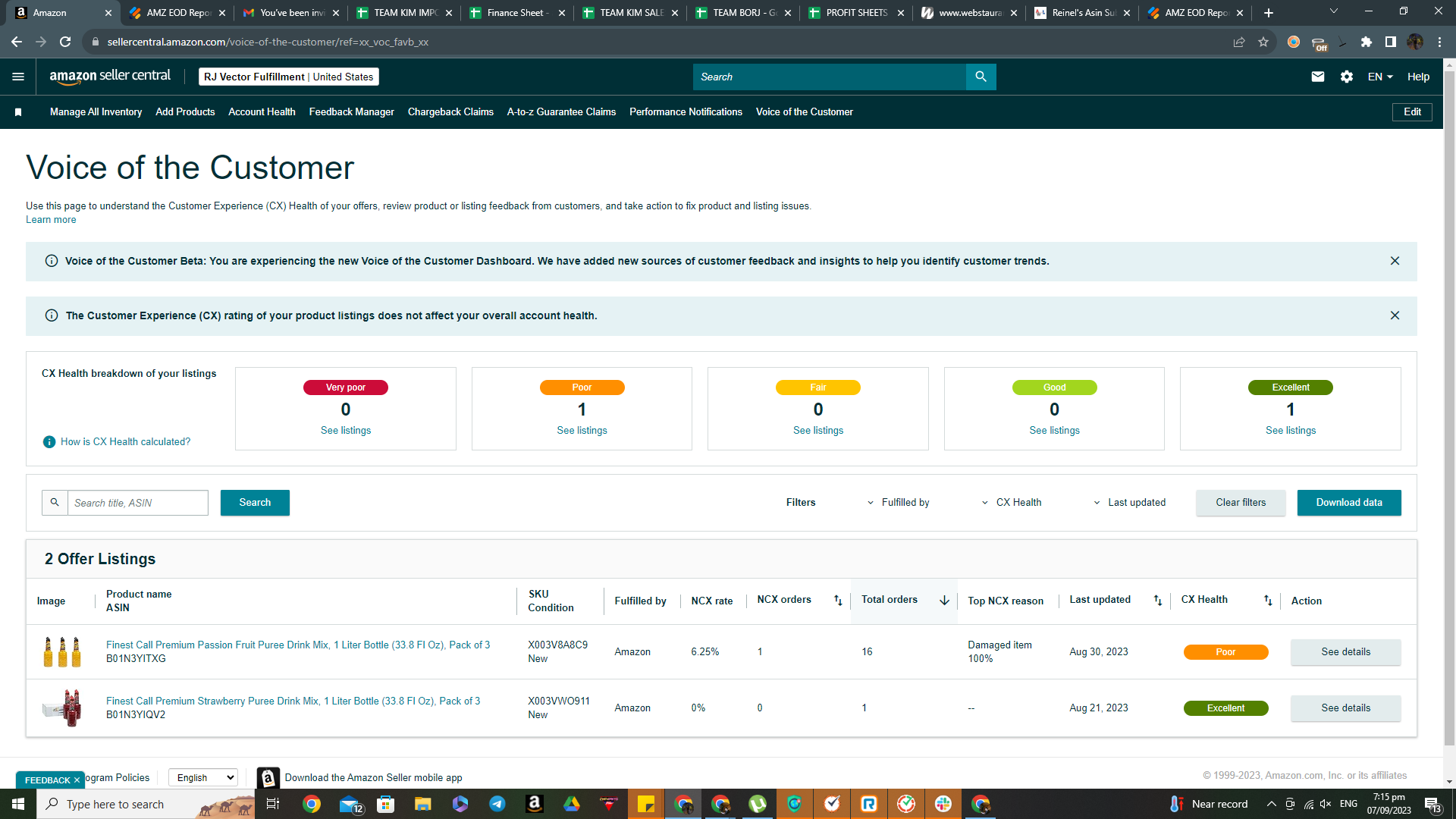Sort table by Total orders arrow
1456x819 pixels.
point(944,601)
